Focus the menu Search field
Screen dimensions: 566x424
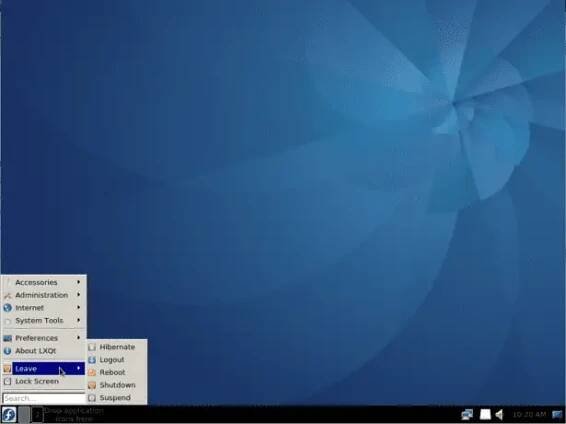[44, 398]
